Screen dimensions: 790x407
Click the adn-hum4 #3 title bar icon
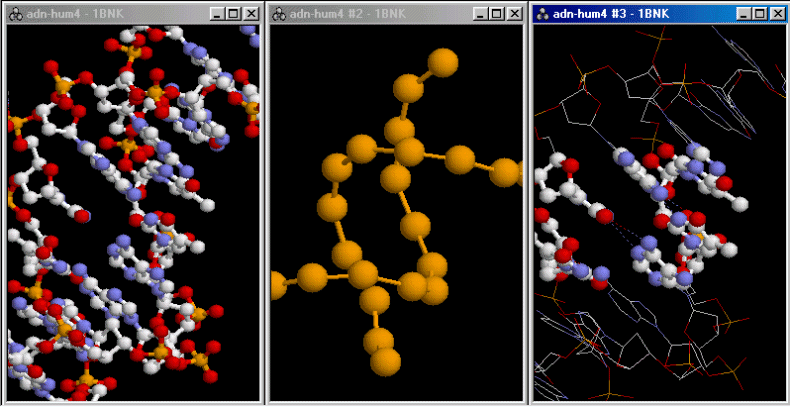[x=543, y=13]
